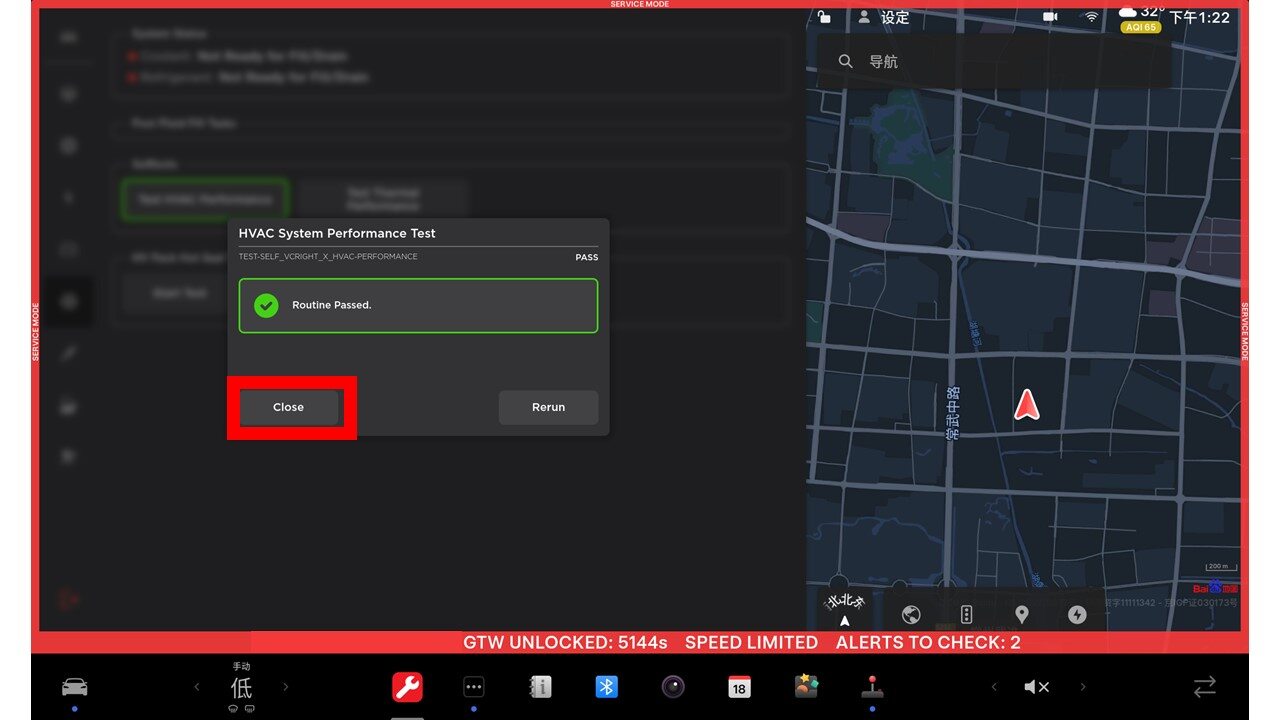Launch the joystick arcade app
1280x720 pixels.
pyautogui.click(x=872, y=687)
